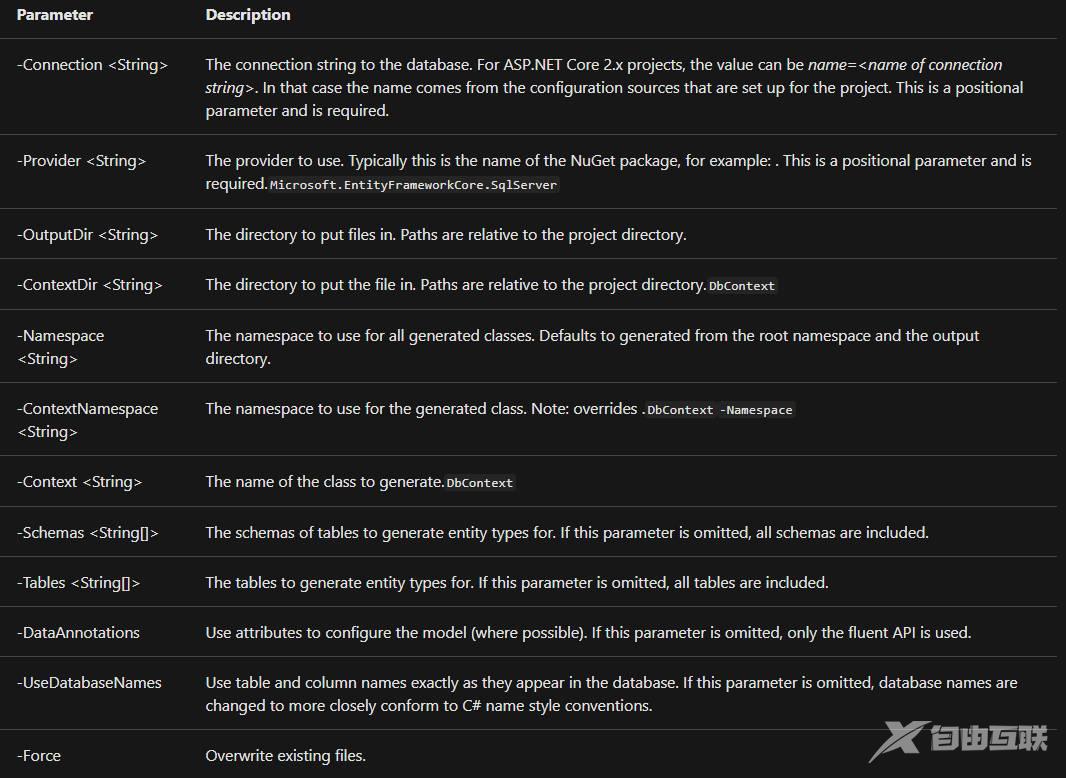Click the DbContext code in the ContextDir row
Image resolution: width=1066 pixels, height=778 pixels.
click(x=742, y=286)
